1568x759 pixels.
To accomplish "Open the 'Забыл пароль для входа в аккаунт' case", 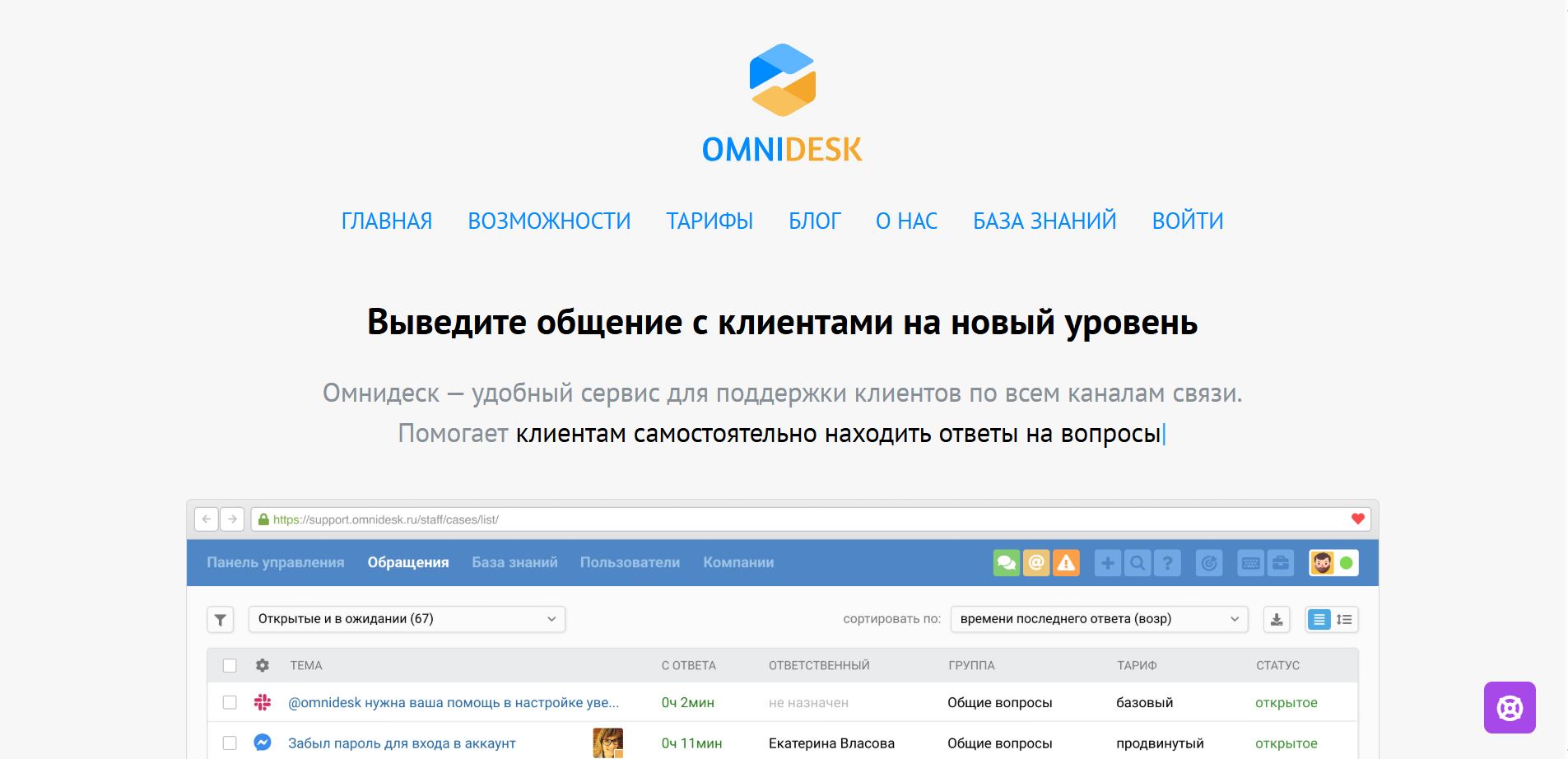I will [x=402, y=743].
